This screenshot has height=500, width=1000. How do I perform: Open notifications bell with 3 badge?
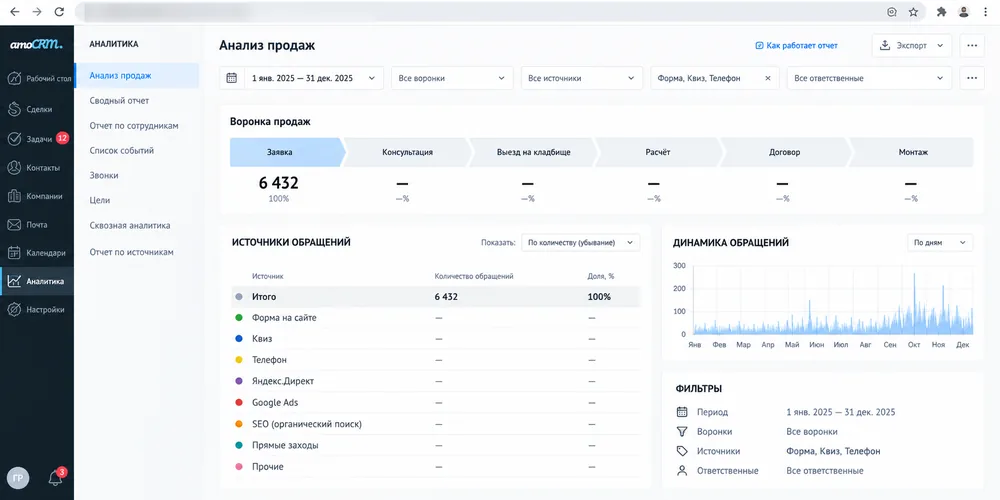click(56, 478)
